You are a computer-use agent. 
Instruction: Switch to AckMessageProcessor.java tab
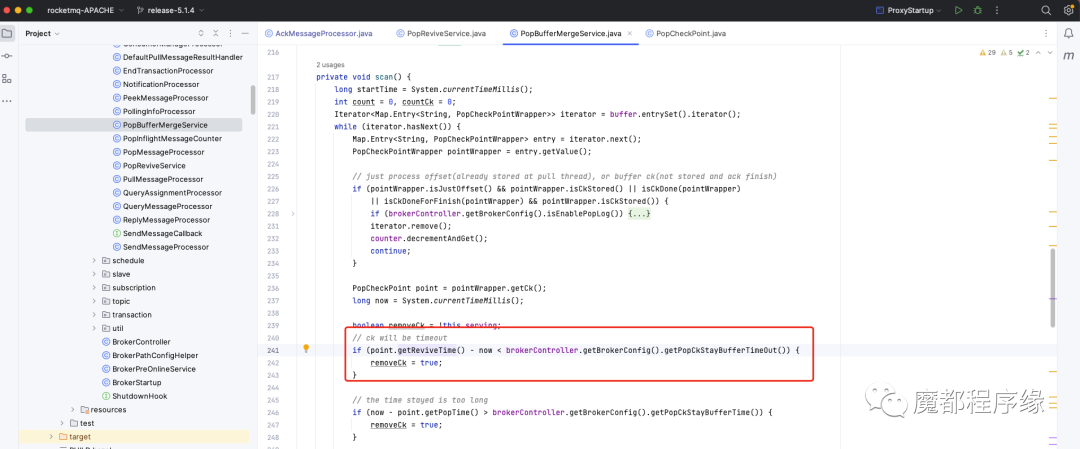click(x=318, y=33)
